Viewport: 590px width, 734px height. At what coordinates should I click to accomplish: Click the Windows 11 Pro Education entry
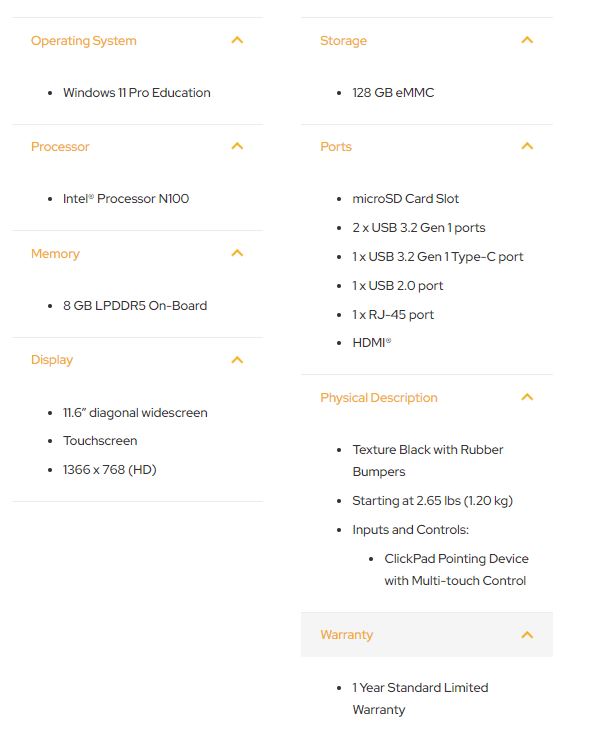tap(137, 93)
